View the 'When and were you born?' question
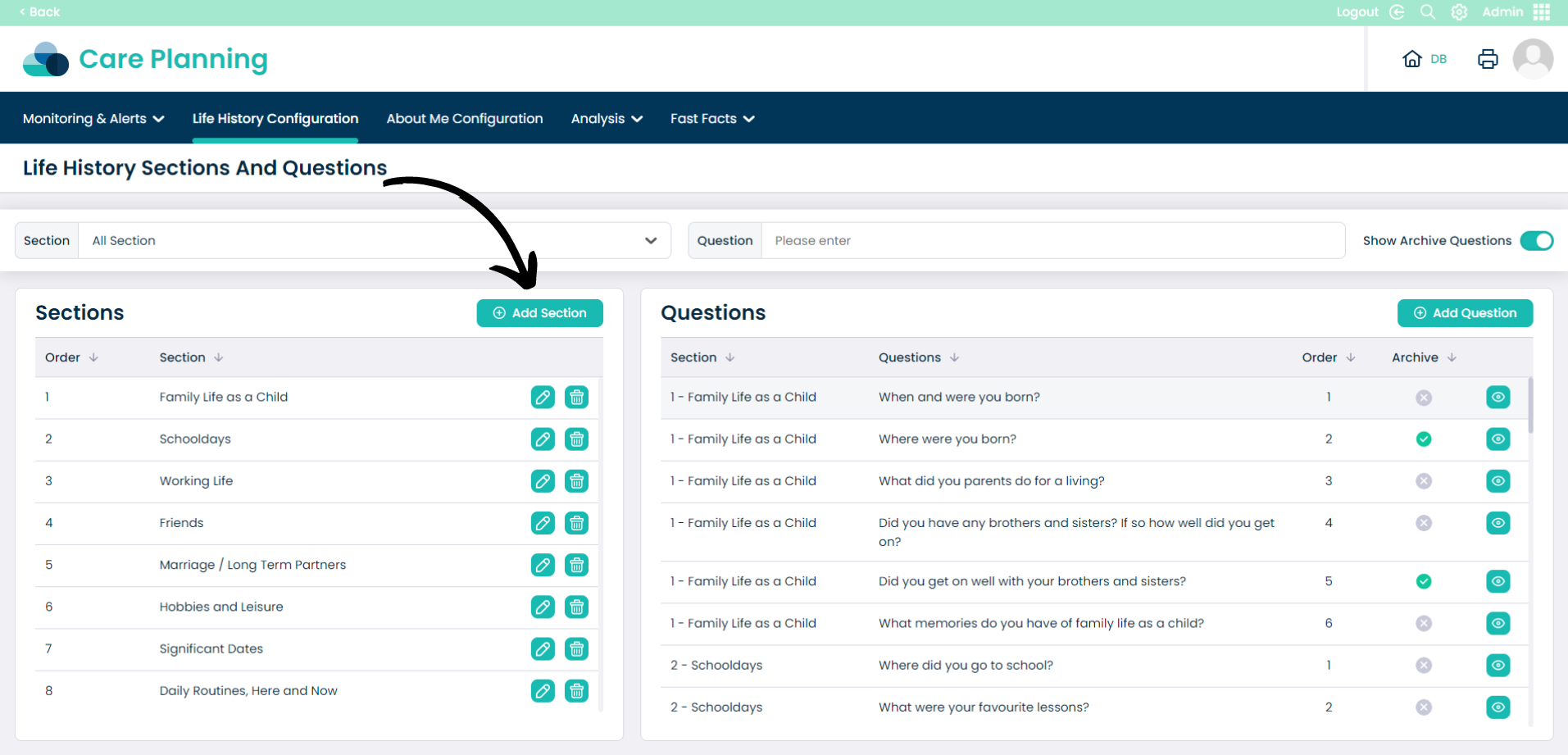Viewport: 1568px width, 755px height. (1498, 398)
